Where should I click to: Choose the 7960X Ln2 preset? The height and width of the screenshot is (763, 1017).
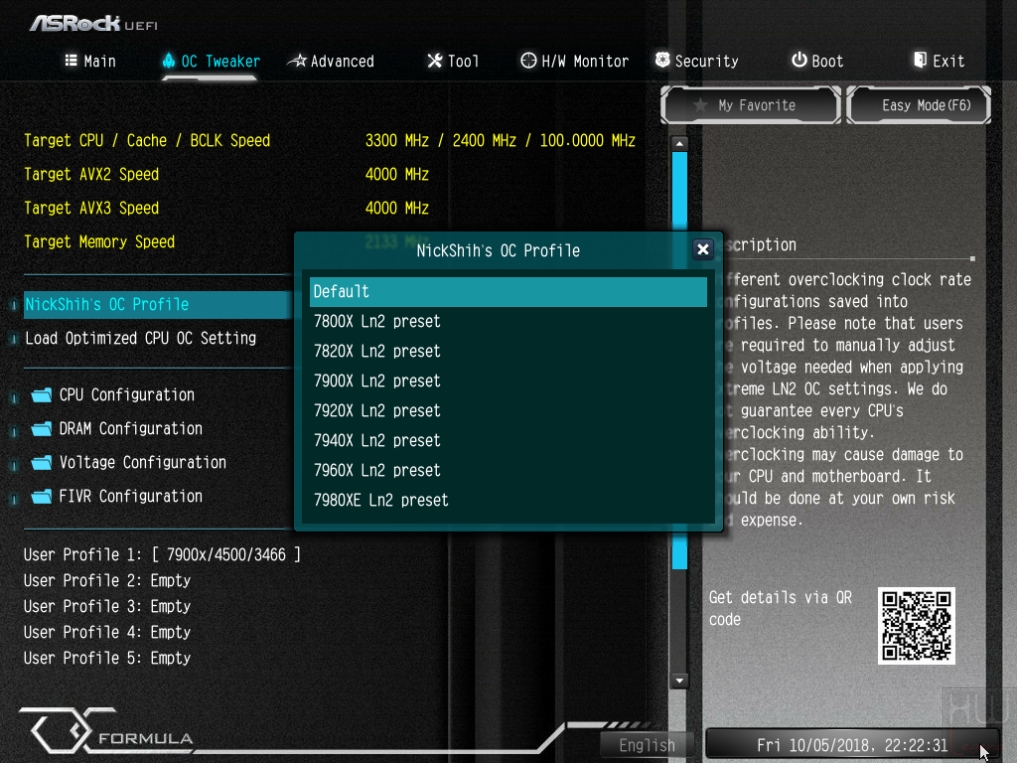[508, 470]
